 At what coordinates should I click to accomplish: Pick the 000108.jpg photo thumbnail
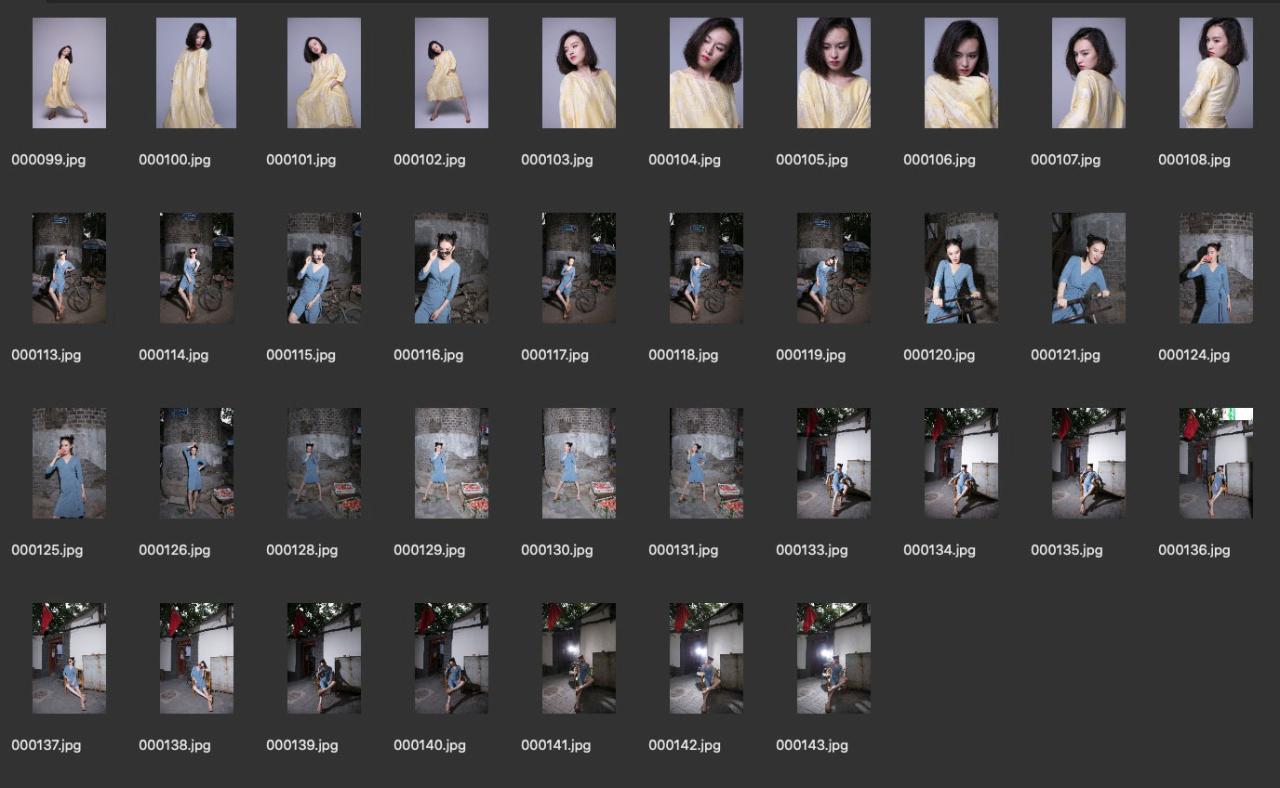[x=1216, y=73]
